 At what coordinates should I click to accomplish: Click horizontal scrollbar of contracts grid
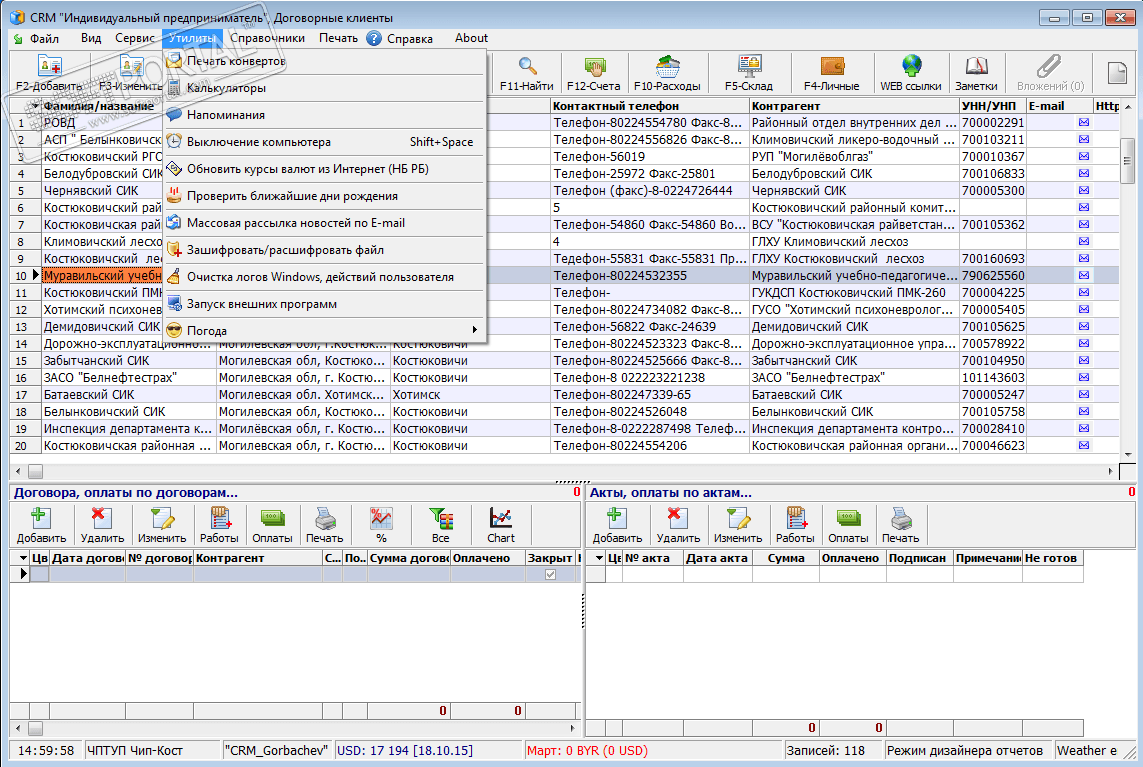coord(295,728)
